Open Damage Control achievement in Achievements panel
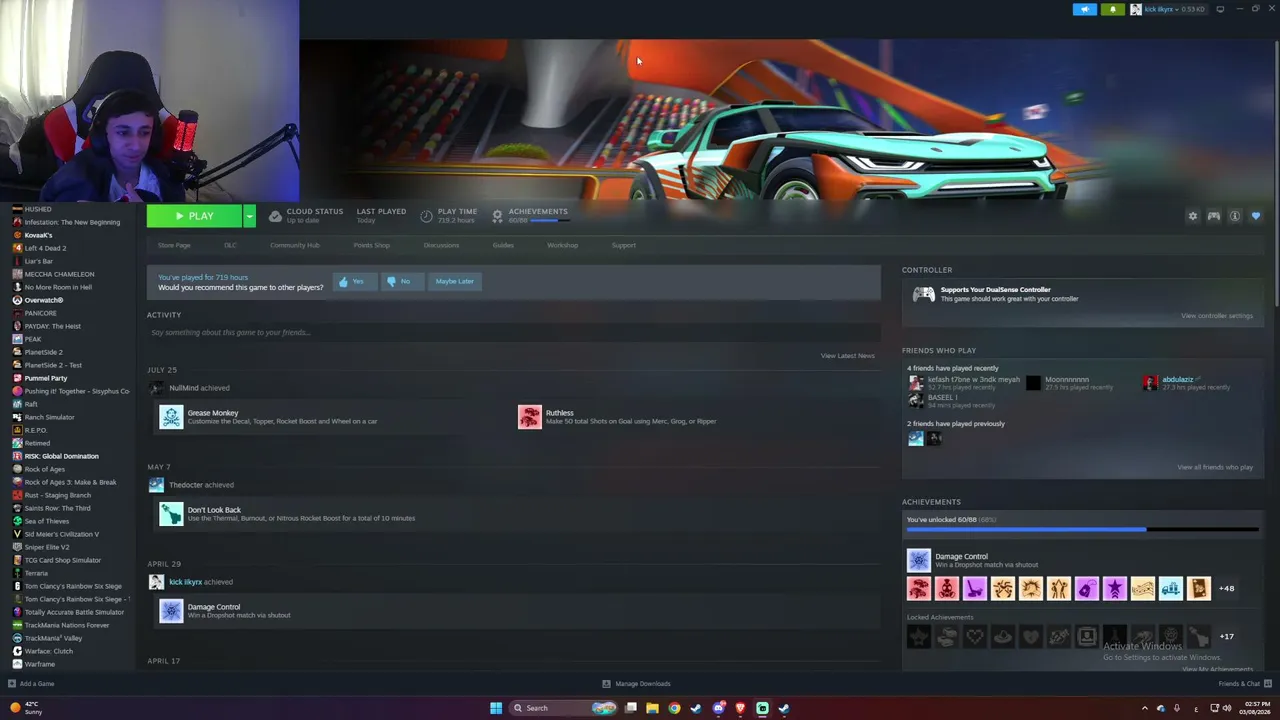This screenshot has width=1280, height=720. [918, 560]
